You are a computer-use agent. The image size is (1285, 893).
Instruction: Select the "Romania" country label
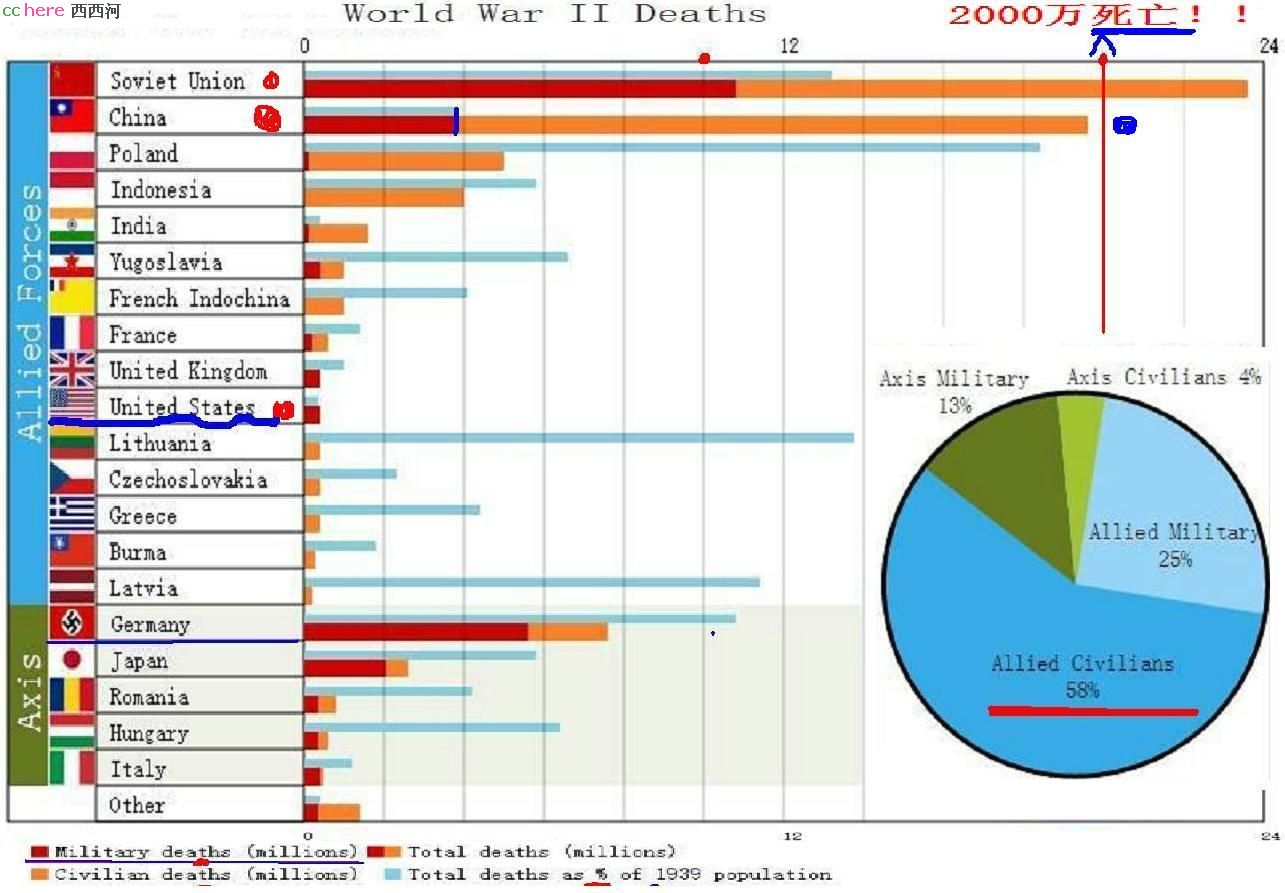tap(149, 697)
